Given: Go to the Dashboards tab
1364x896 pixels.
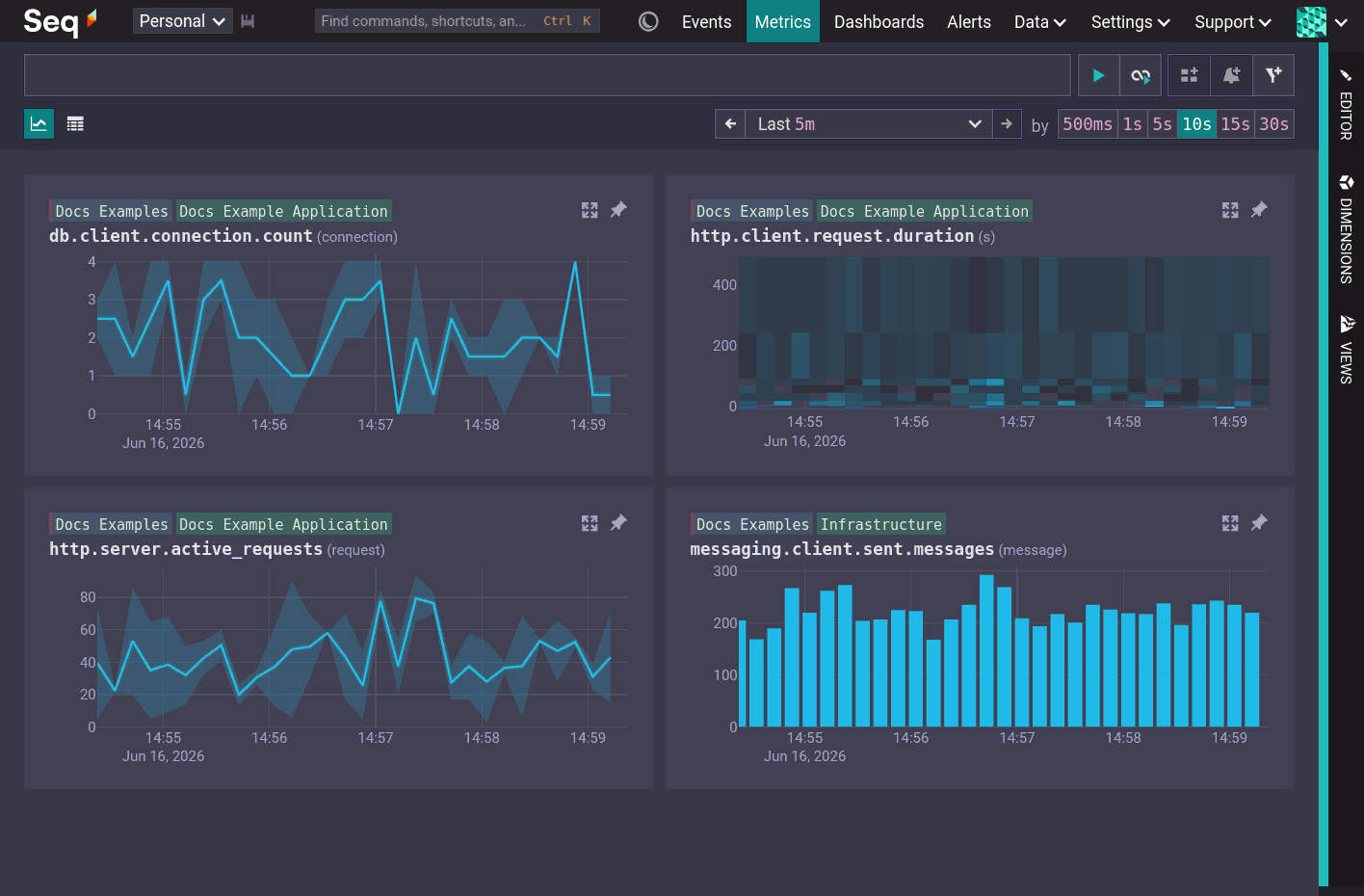Looking at the screenshot, I should click(x=879, y=22).
